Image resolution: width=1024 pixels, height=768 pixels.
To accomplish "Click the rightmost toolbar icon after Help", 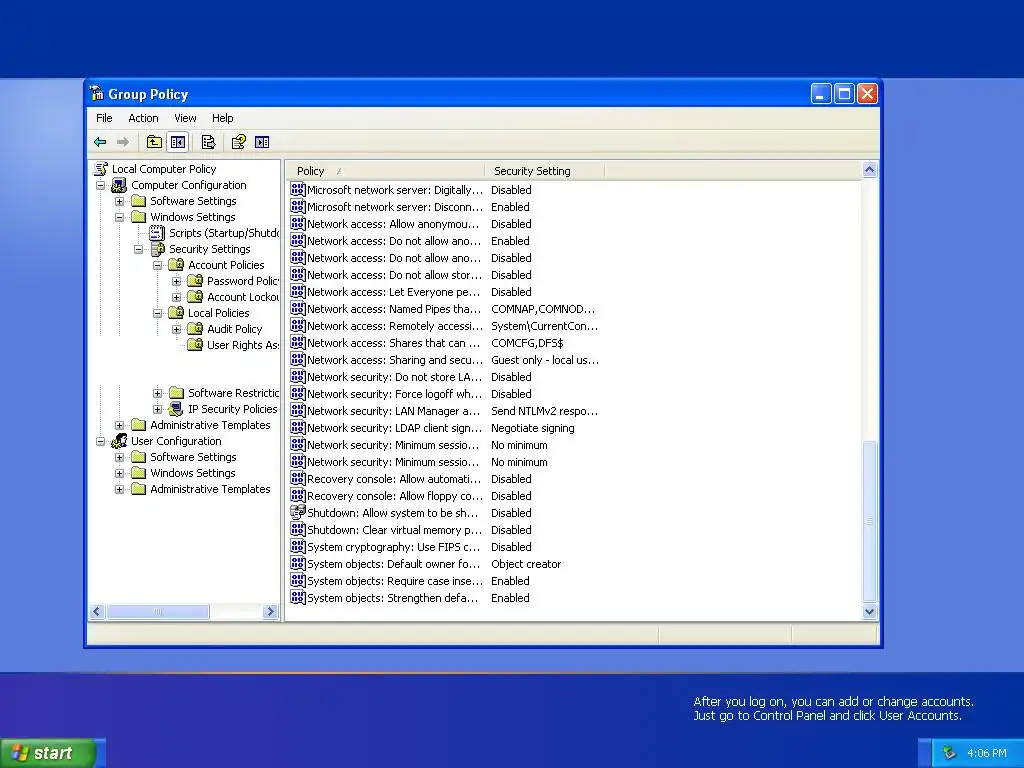I will (262, 142).
